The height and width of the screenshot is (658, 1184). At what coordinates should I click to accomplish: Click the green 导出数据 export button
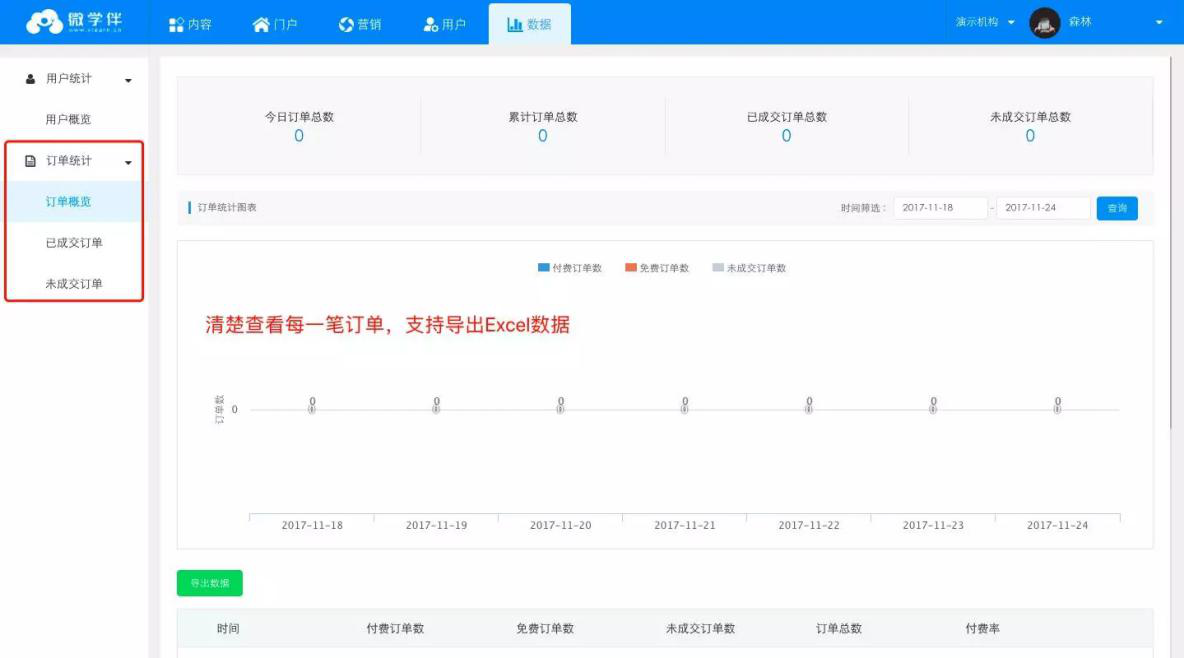click(x=209, y=583)
